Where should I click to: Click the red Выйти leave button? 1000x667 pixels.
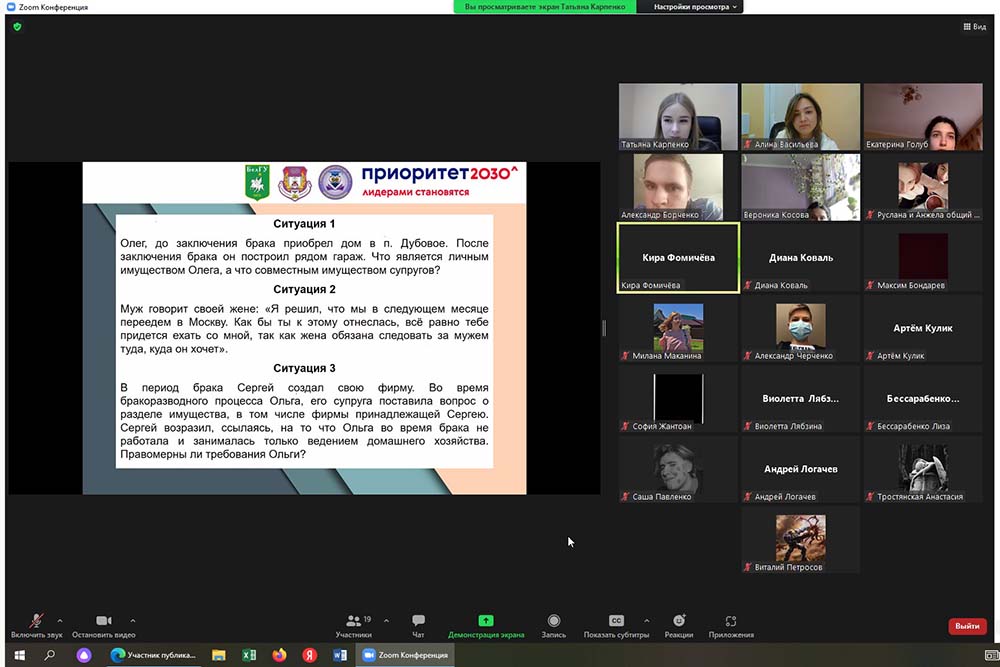[967, 626]
